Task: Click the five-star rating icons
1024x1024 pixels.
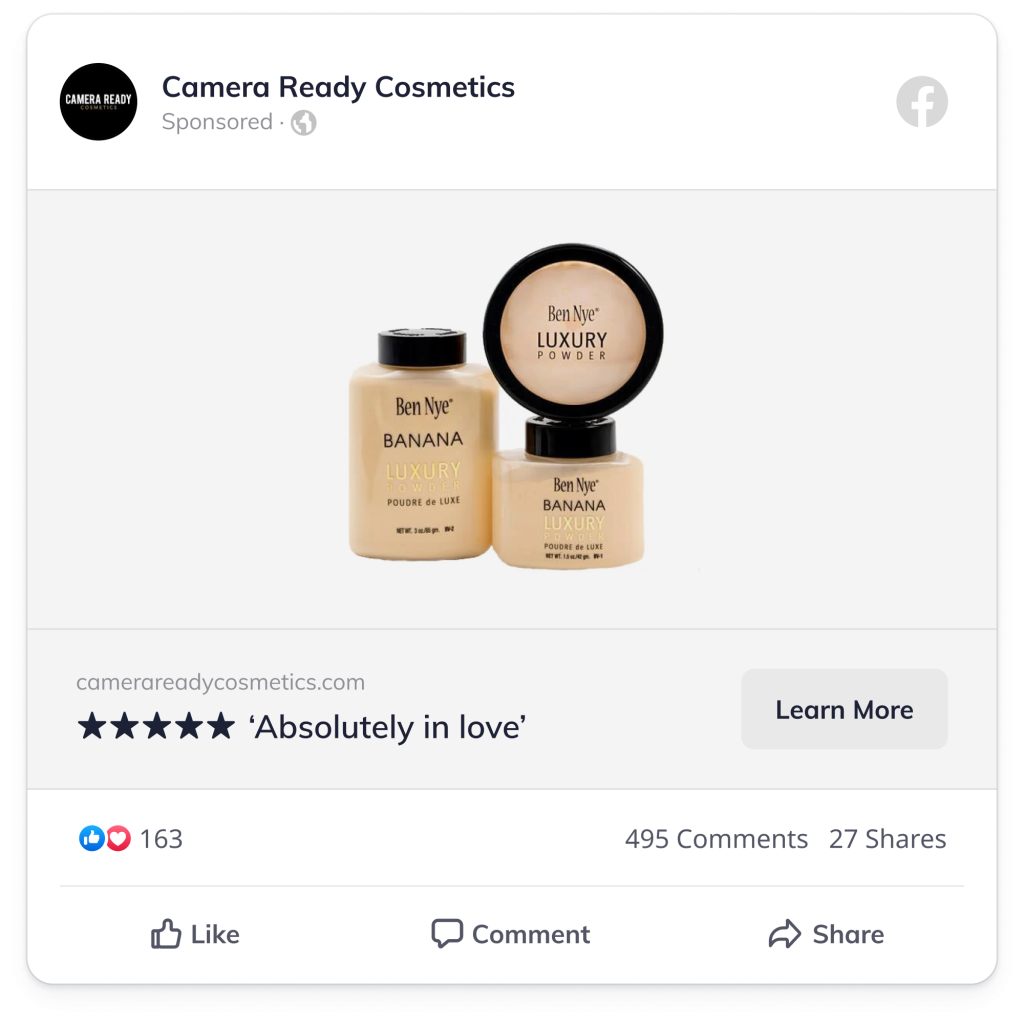Action: pyautogui.click(x=156, y=726)
